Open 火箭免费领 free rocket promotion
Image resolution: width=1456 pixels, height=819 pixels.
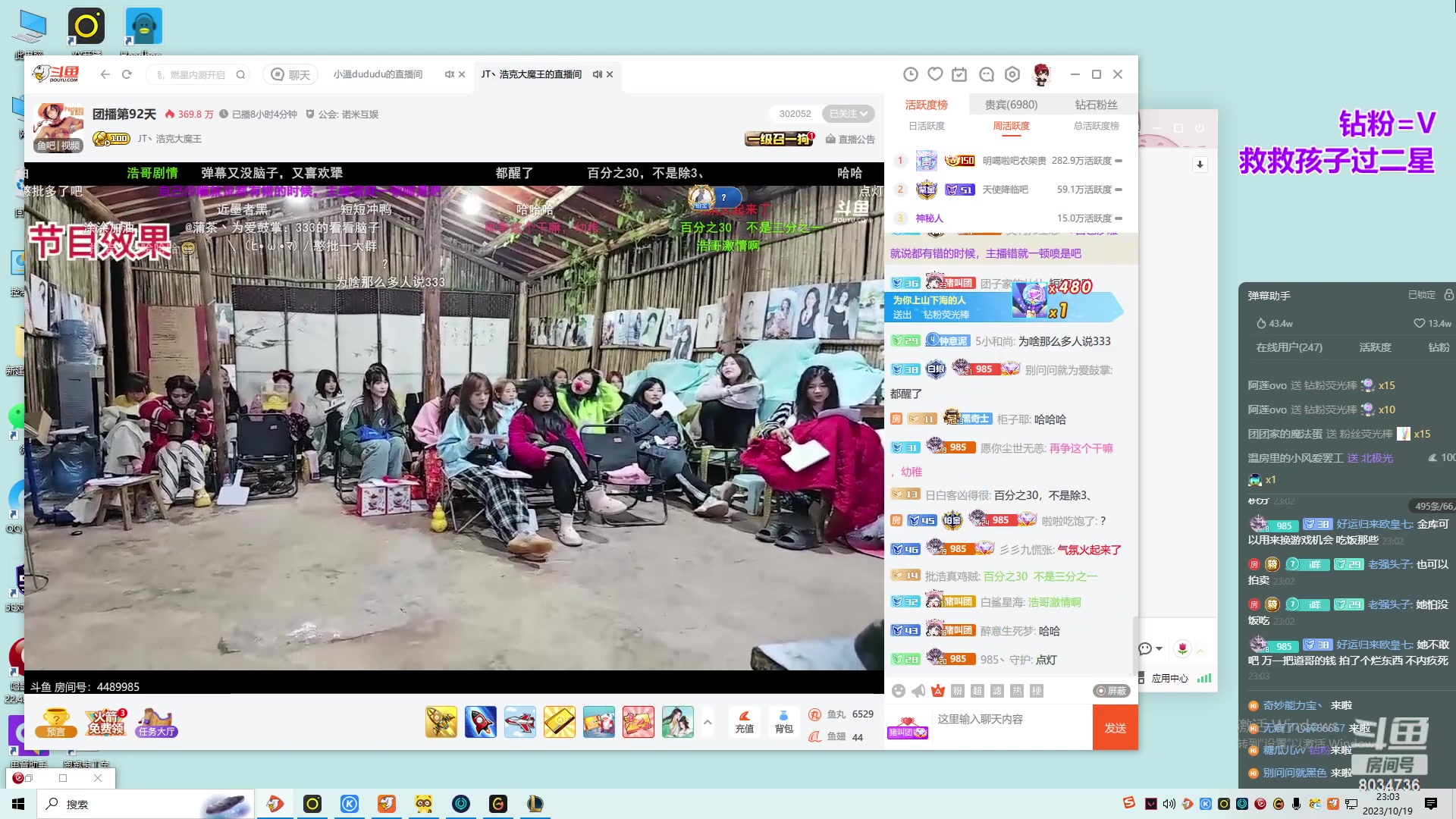coord(105,723)
